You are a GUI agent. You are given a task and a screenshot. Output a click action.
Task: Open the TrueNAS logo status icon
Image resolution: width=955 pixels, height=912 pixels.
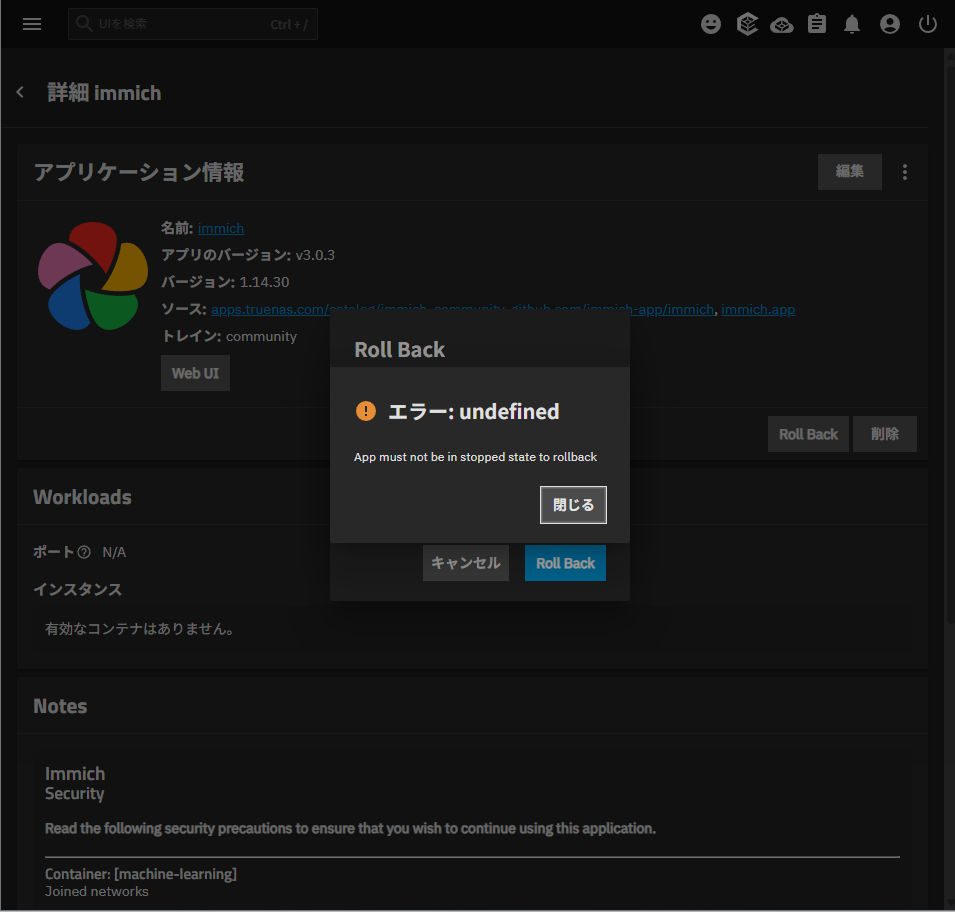point(747,24)
